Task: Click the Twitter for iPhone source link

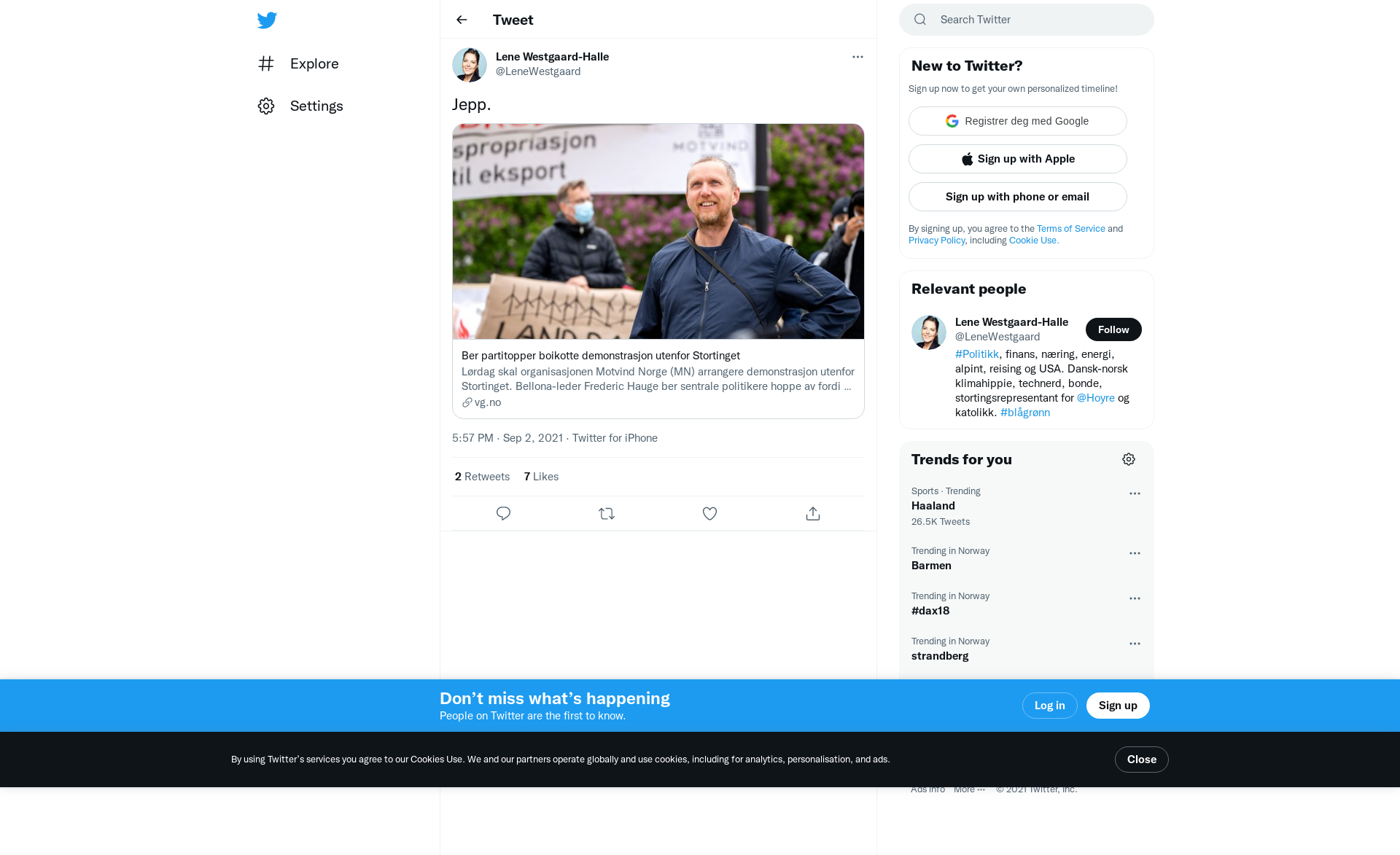Action: [615, 438]
